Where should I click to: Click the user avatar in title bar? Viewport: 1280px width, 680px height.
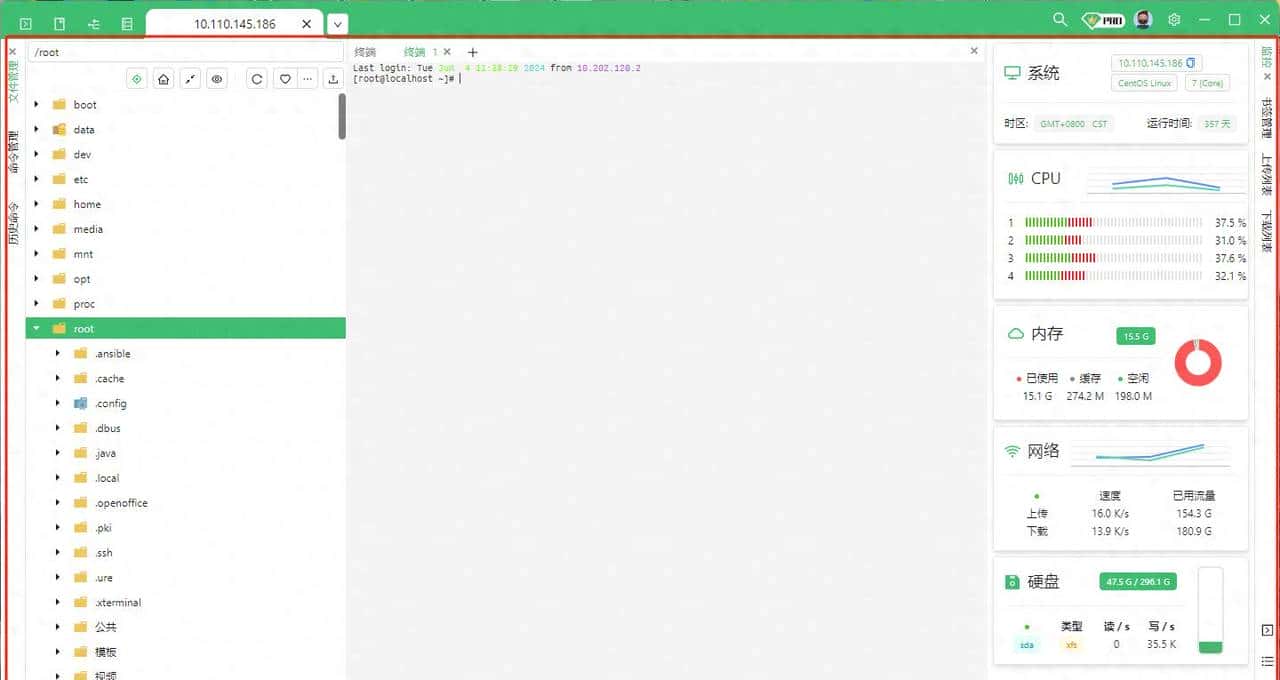pos(1144,20)
